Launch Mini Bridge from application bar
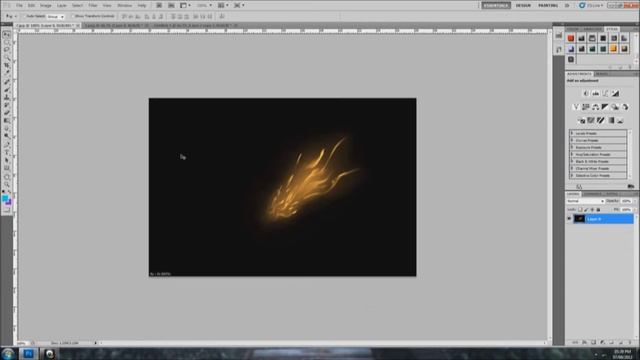Image resolution: width=640 pixels, height=360 pixels. point(171,5)
